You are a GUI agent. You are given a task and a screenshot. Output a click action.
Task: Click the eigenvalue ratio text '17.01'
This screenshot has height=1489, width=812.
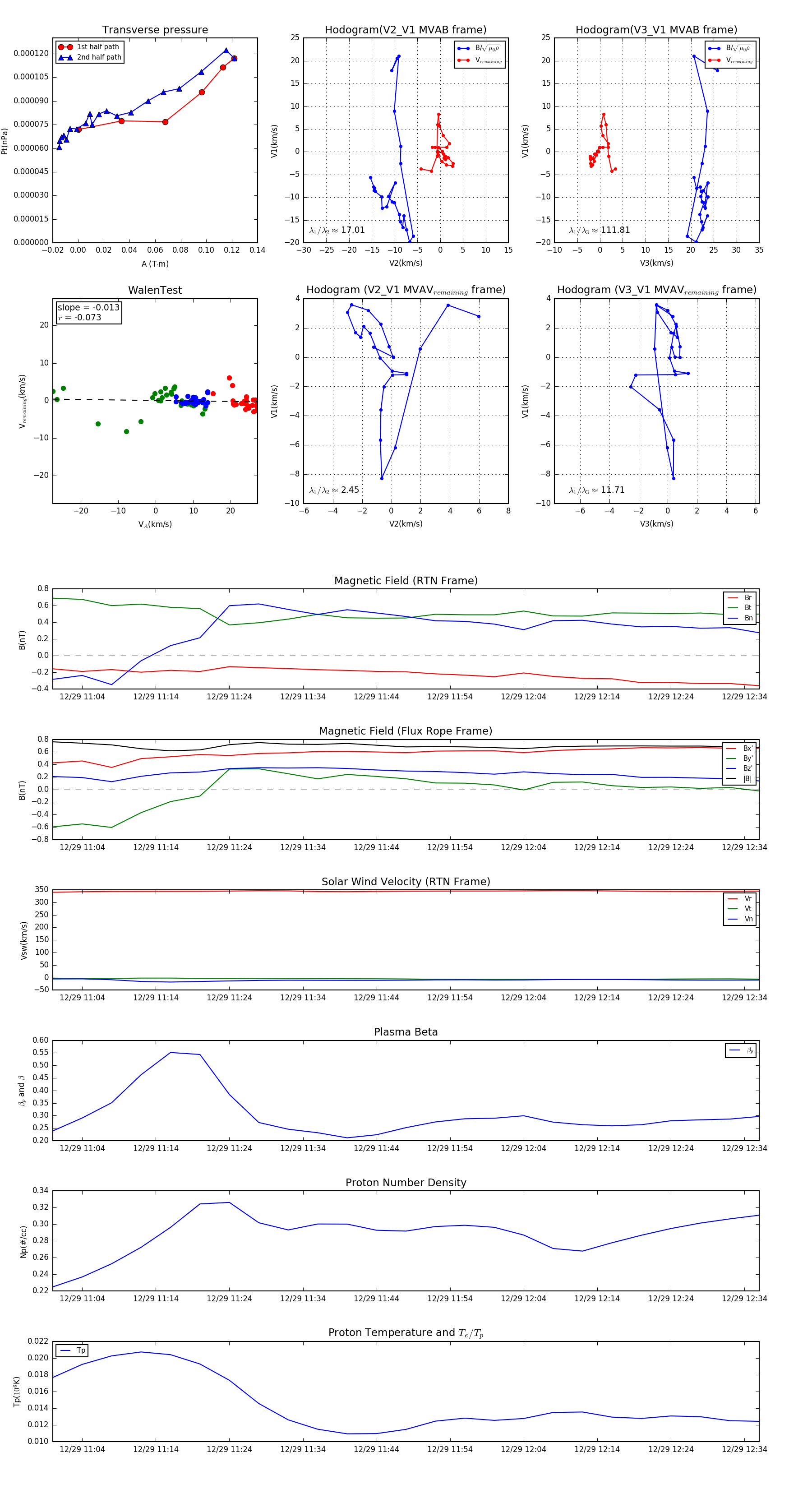(352, 230)
